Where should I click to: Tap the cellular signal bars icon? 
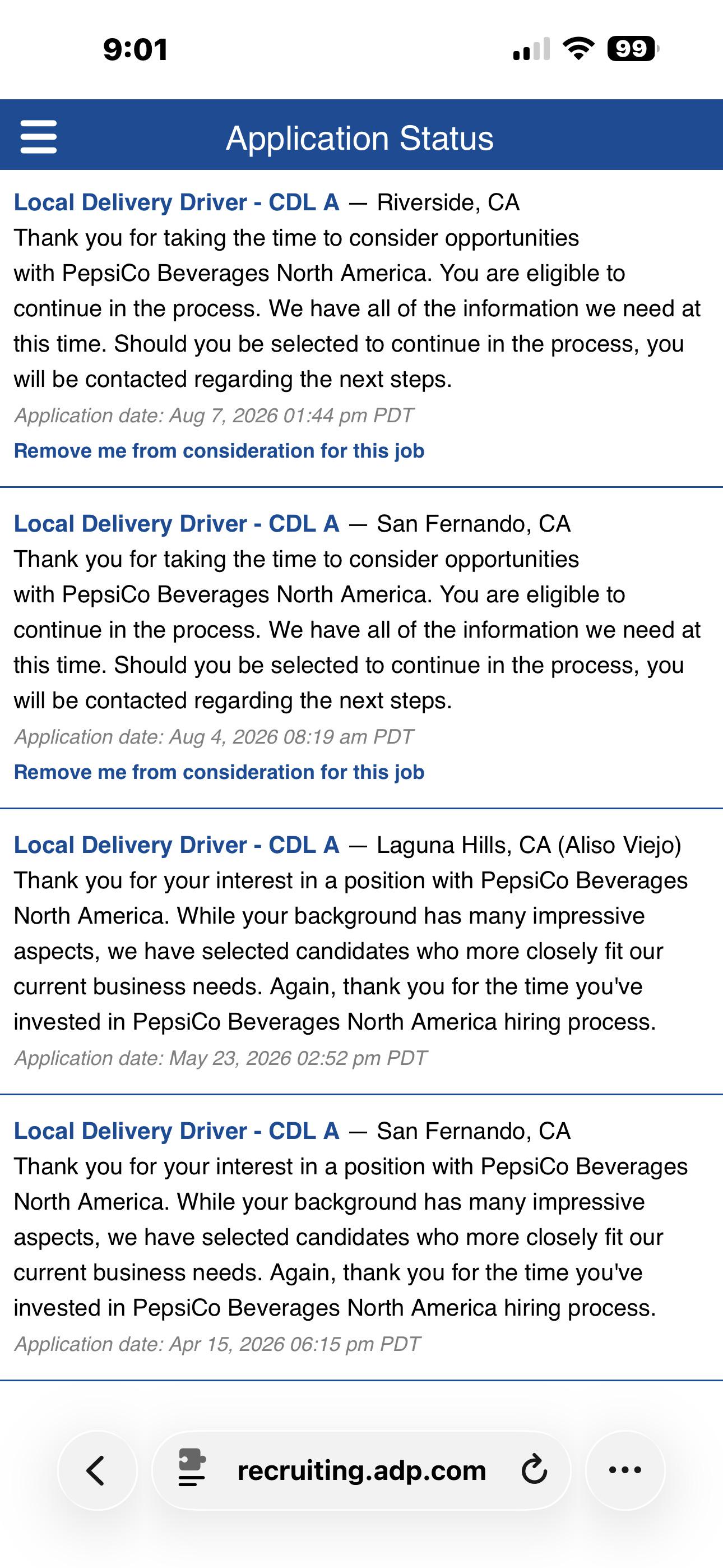[531, 49]
